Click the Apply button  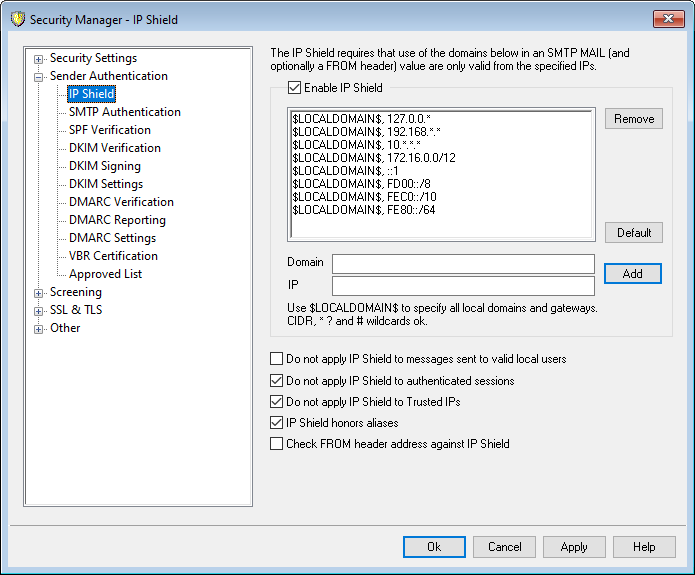click(x=573, y=547)
